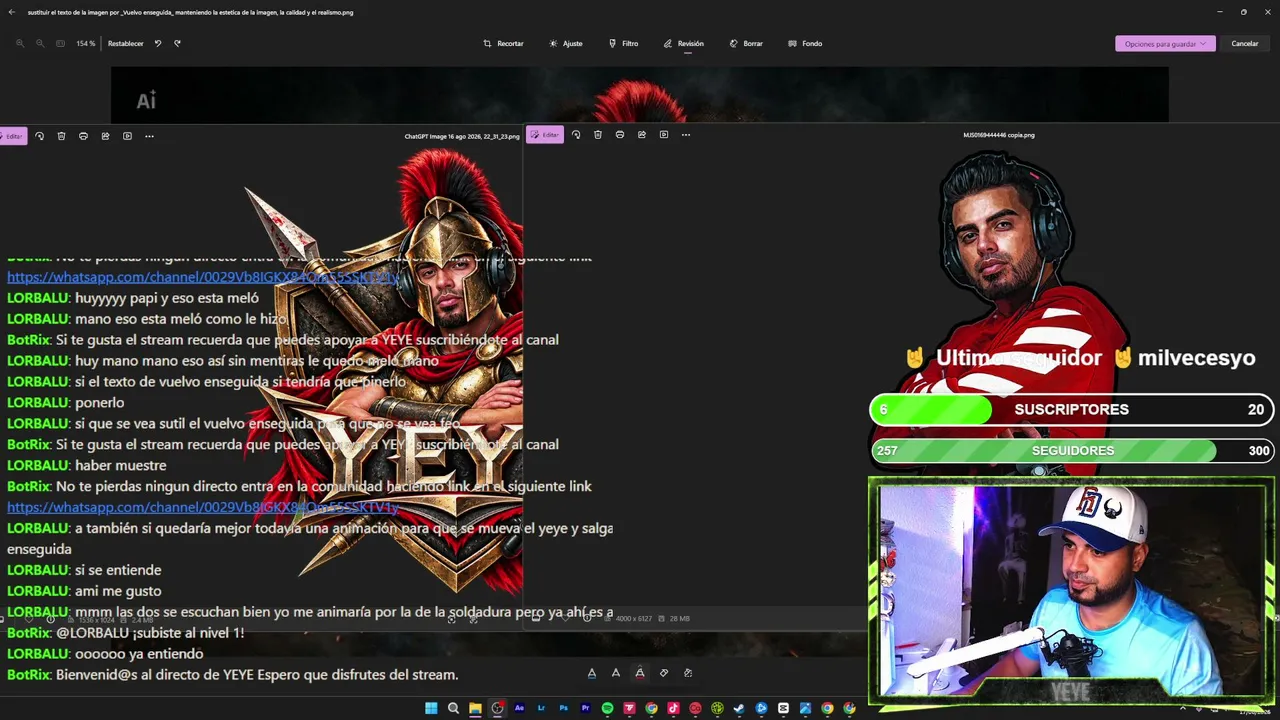Screen dimensions: 1280x720
Task: Select the eraser markup tool
Action: tap(664, 673)
